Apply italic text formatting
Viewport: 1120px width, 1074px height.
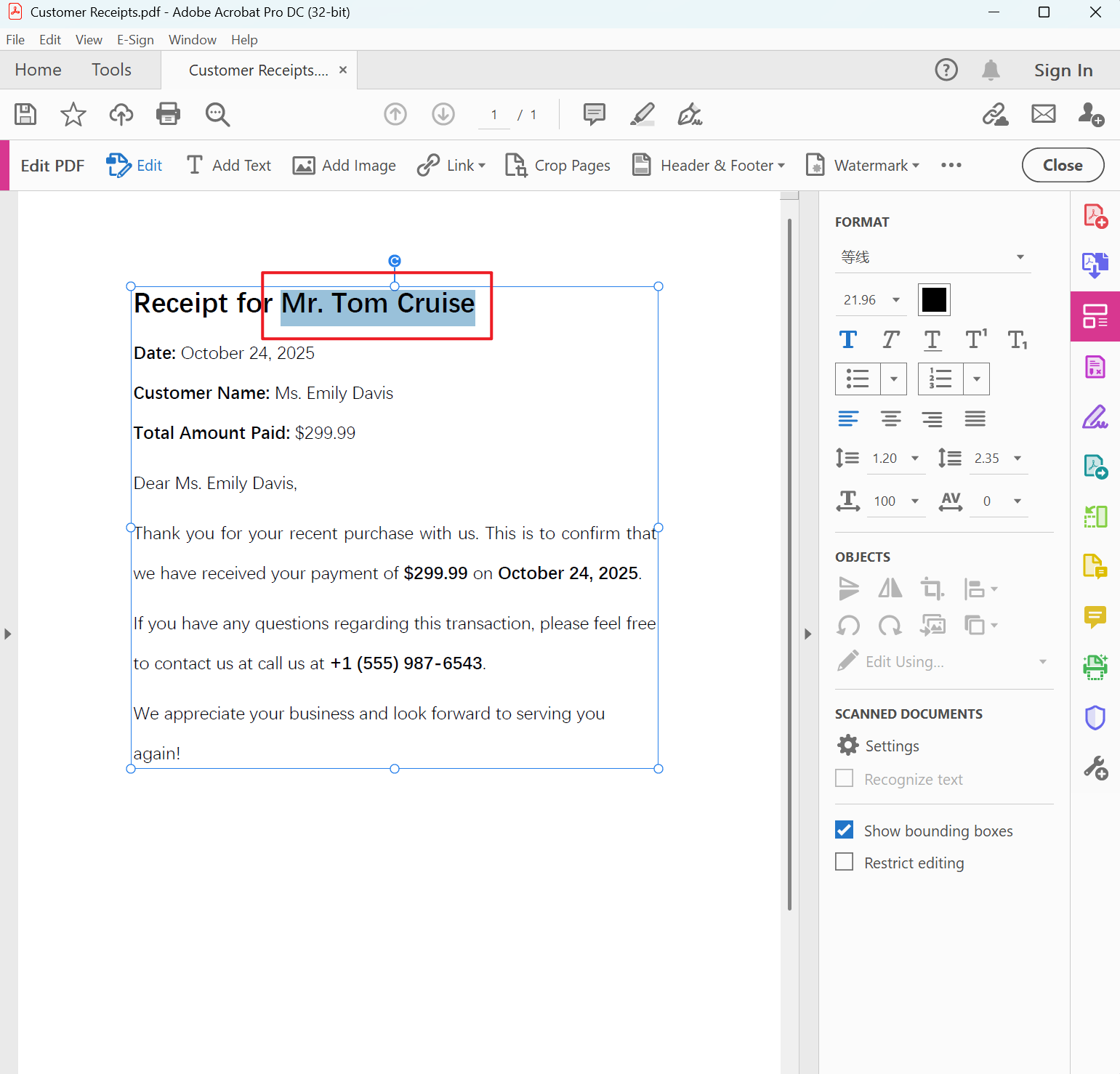890,339
